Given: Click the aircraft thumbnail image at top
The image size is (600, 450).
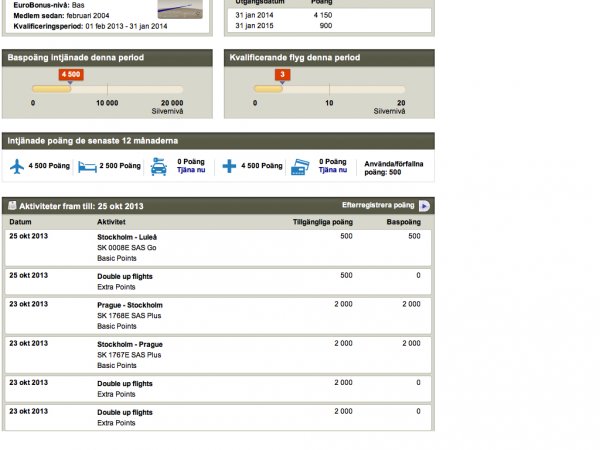Looking at the screenshot, I should click(x=185, y=8).
